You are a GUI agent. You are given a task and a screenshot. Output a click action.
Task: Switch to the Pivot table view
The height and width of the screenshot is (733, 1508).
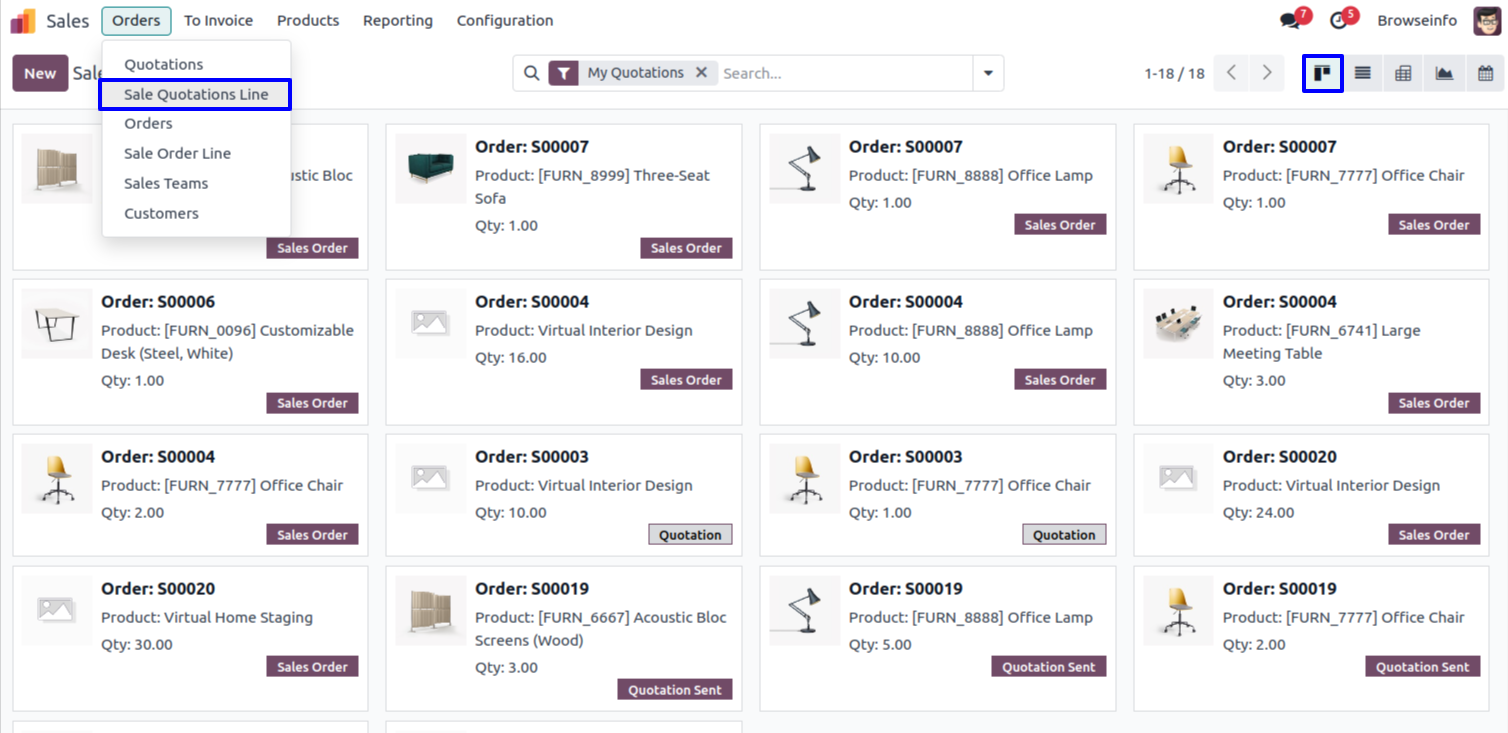pos(1403,73)
